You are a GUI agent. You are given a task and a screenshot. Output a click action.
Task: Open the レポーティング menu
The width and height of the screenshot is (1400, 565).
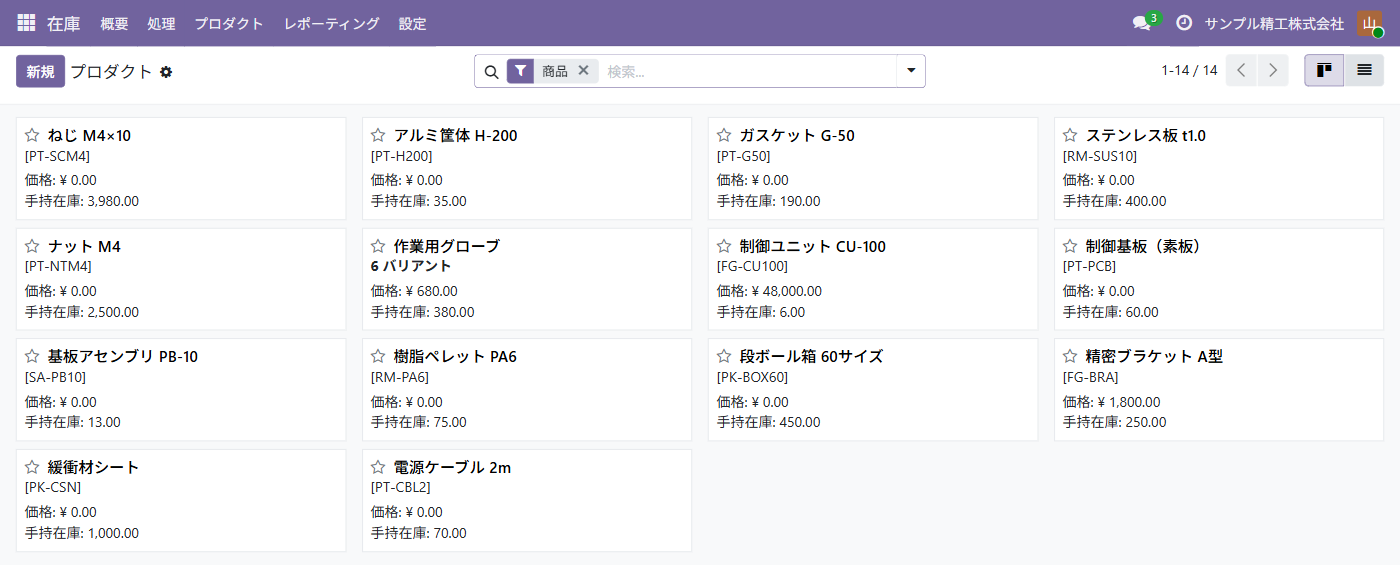331,23
